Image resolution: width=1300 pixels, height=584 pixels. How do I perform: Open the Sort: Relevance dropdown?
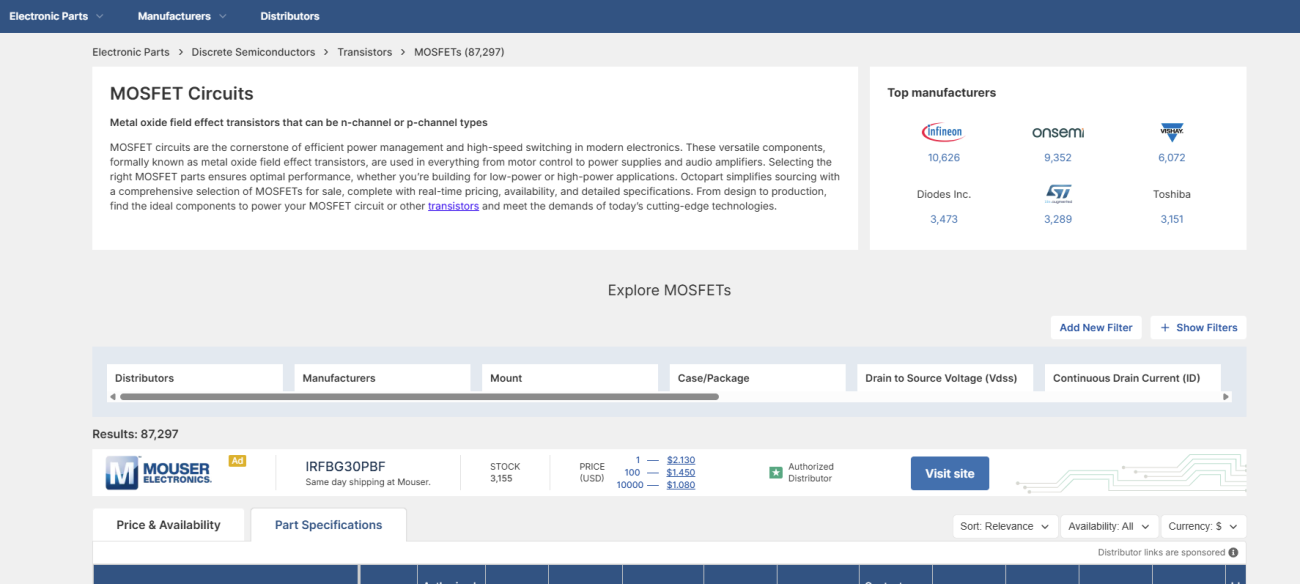click(x=1005, y=526)
